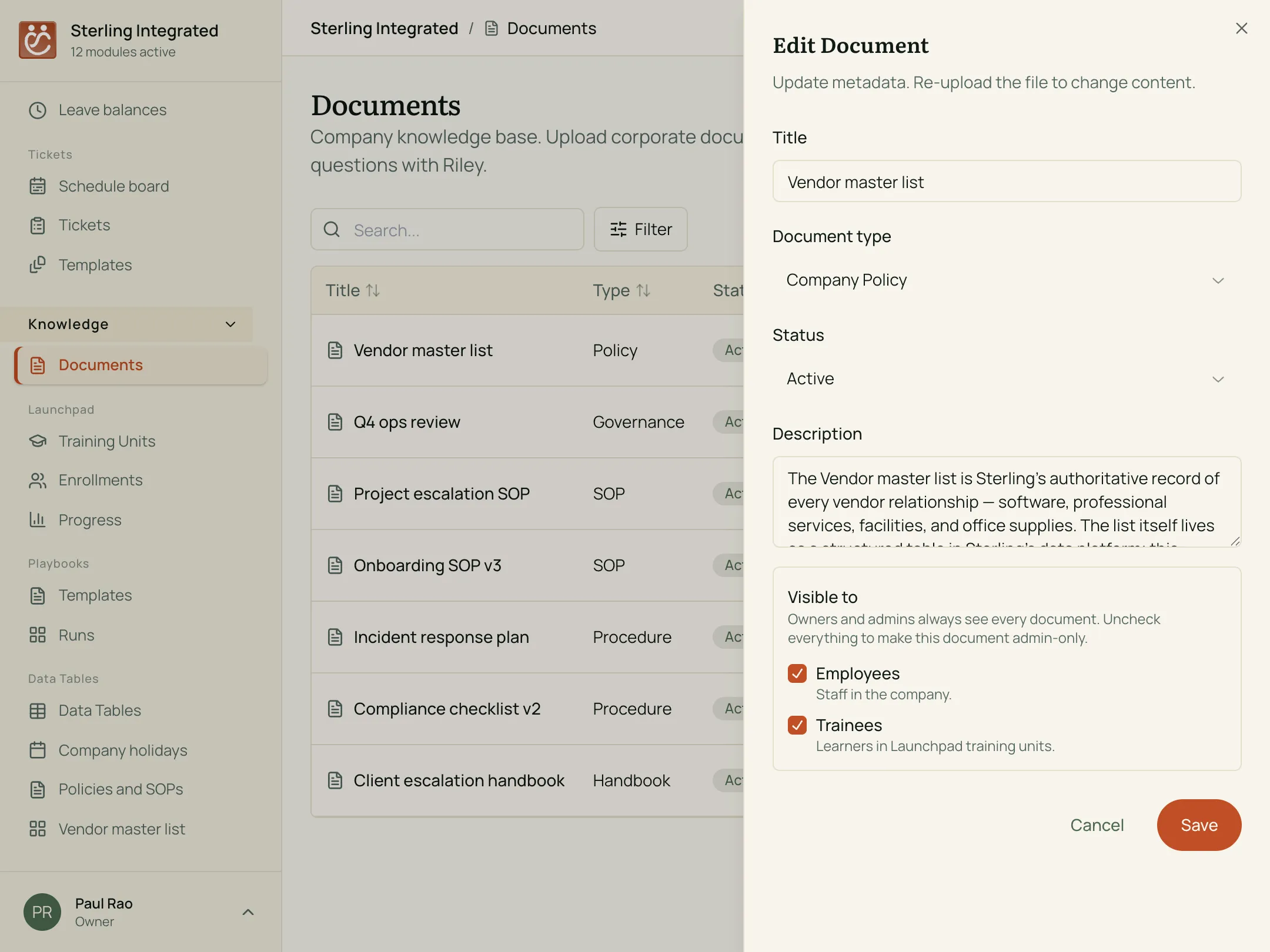Click the Handbook type cell
This screenshot has height=952, width=1270.
631,780
